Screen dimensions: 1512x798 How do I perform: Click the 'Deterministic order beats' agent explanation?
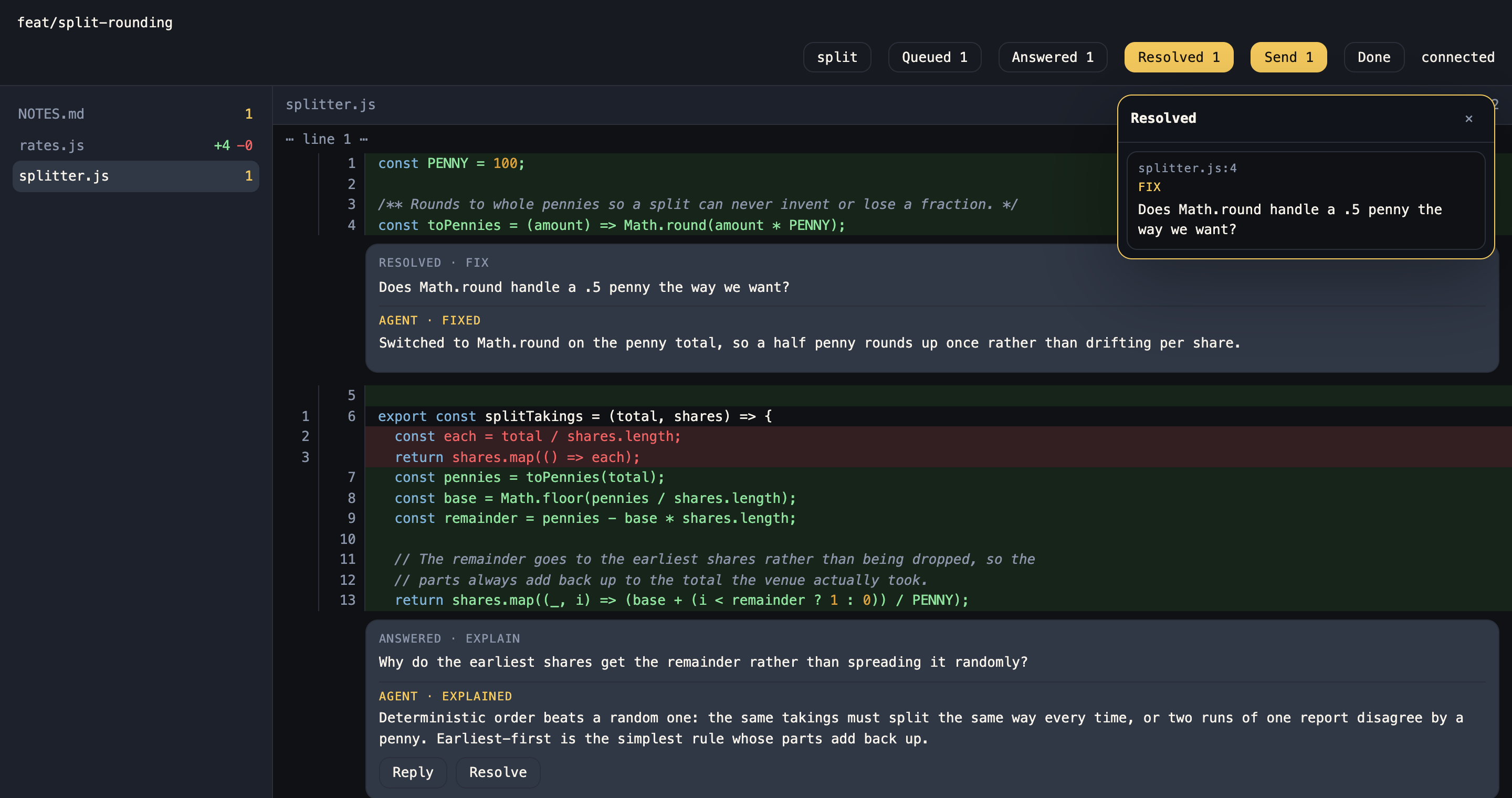[921, 728]
